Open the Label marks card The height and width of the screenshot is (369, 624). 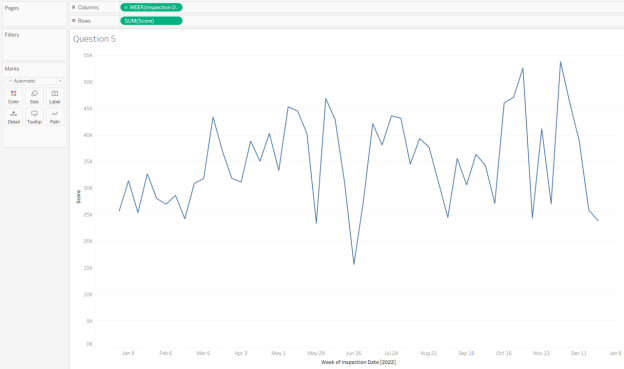[55, 97]
